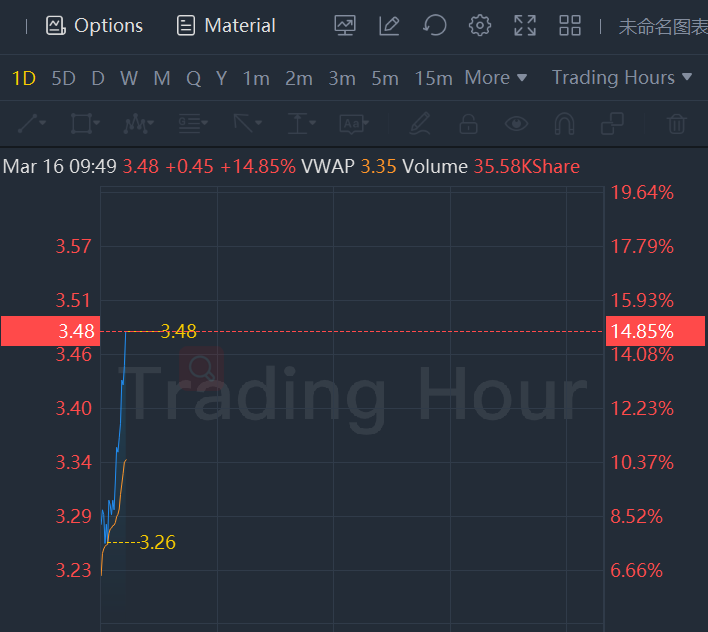Screen dimensions: 708x632
Task: Open the Trading Hours dropdown
Action: tap(621, 78)
